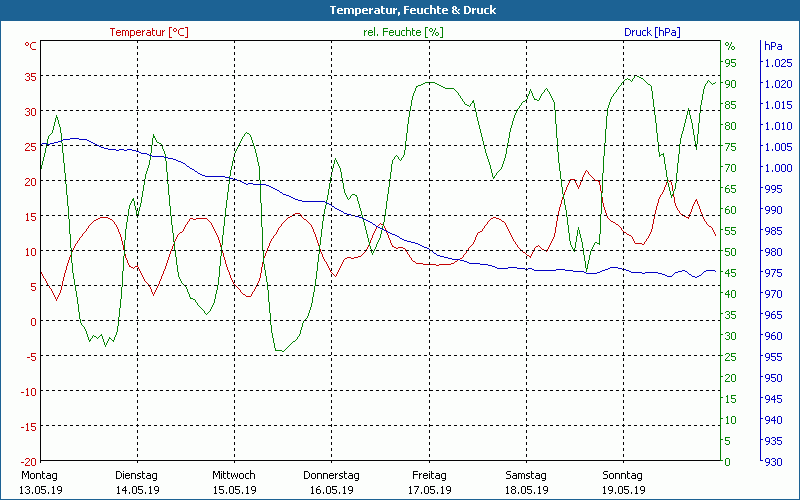Click the temperature axis value '-10'
Viewport: 800px width, 500px height.
(28, 392)
